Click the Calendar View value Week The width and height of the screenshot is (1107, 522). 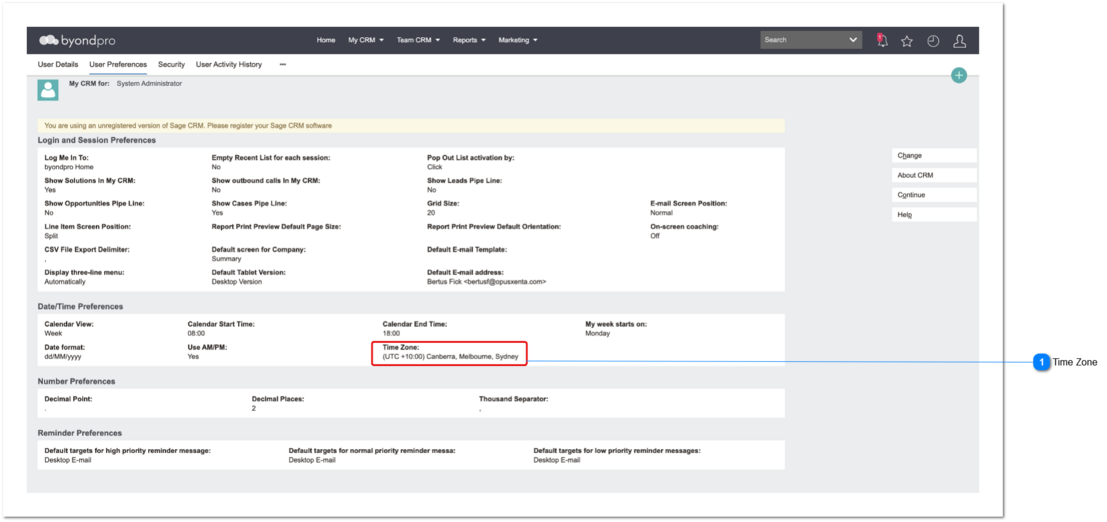53,333
